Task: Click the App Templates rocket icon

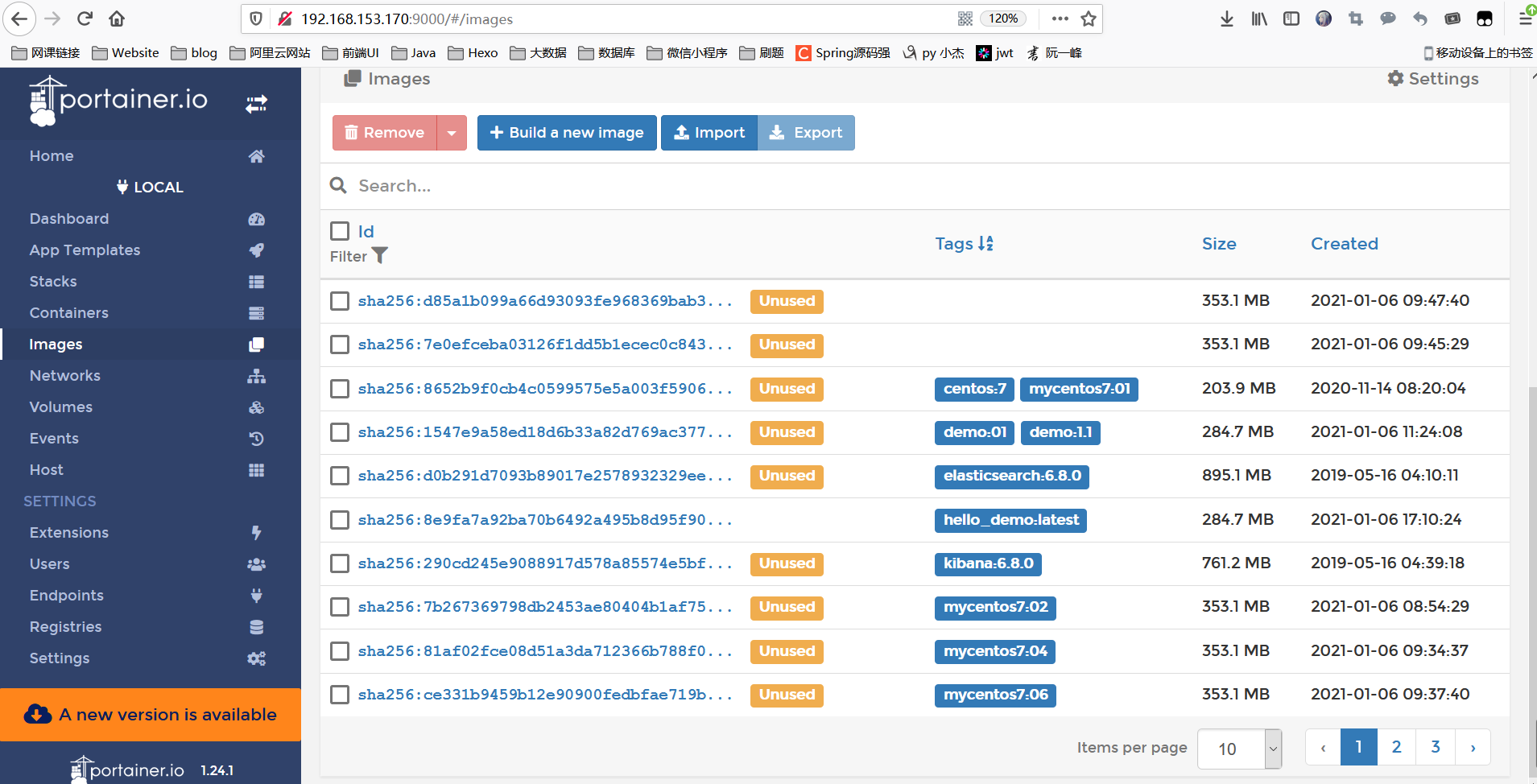Action: [x=256, y=250]
